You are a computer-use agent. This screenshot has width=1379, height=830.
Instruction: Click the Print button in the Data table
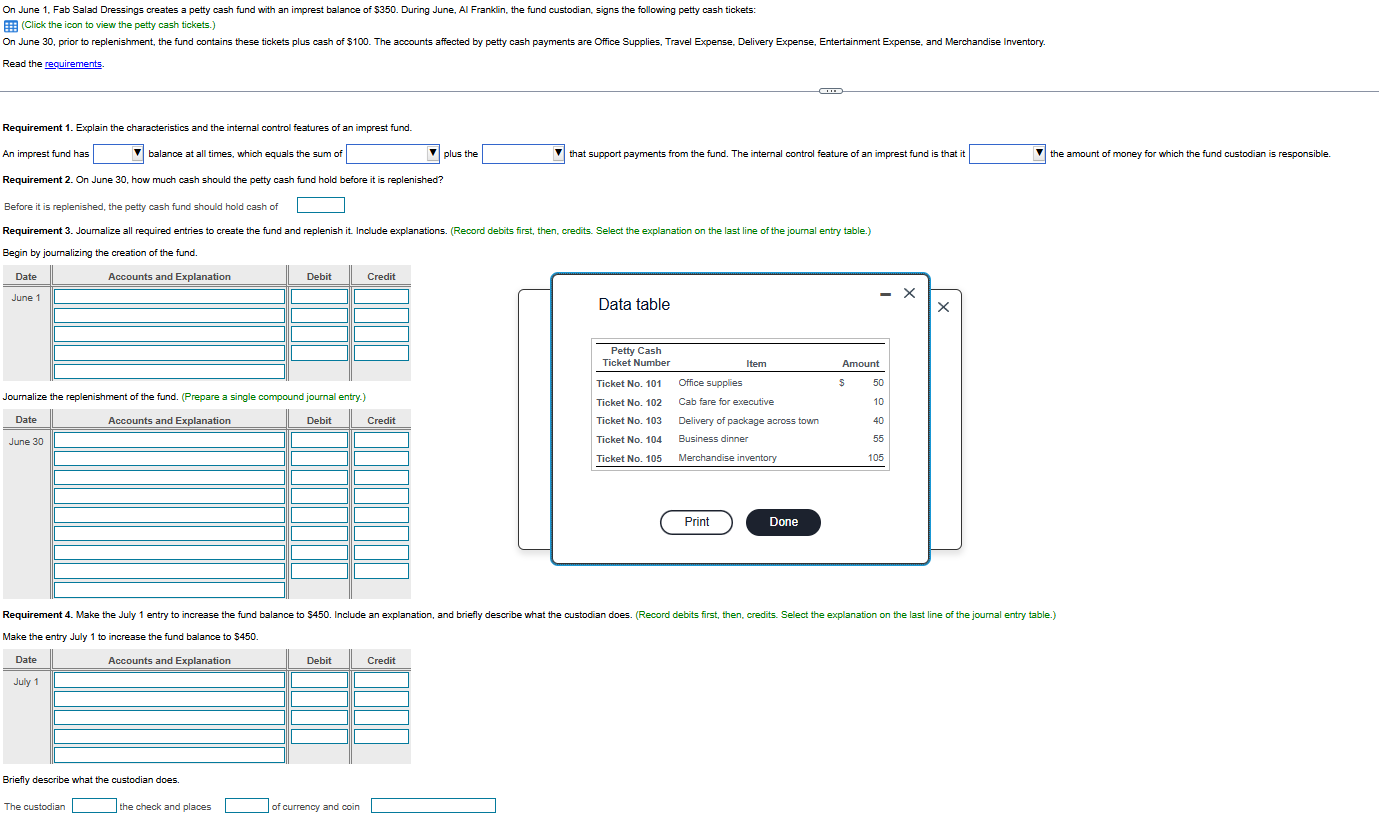[x=696, y=522]
